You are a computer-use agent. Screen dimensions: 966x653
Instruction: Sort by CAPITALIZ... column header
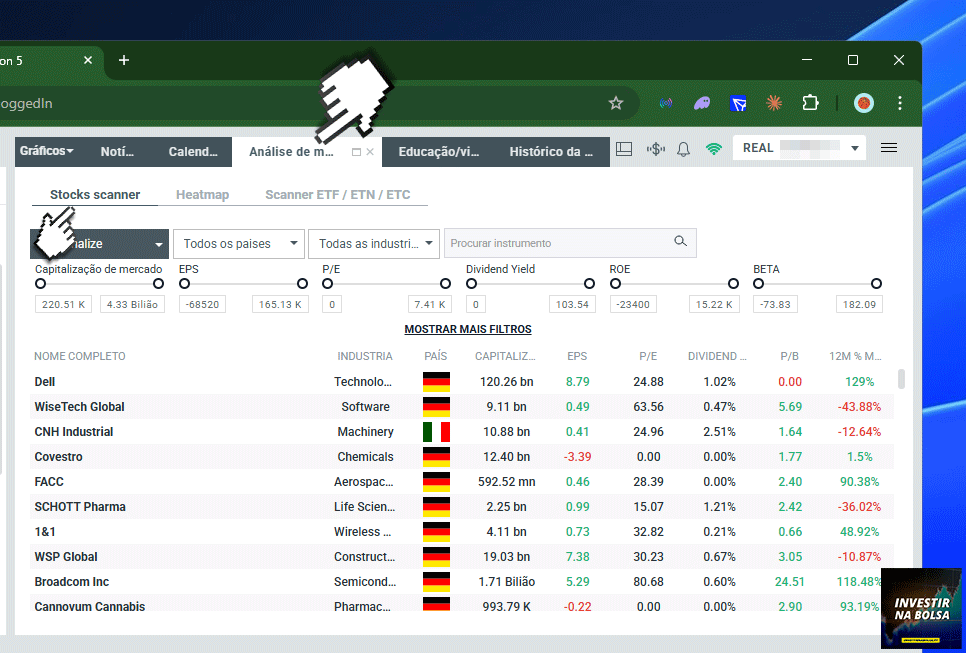(x=505, y=356)
